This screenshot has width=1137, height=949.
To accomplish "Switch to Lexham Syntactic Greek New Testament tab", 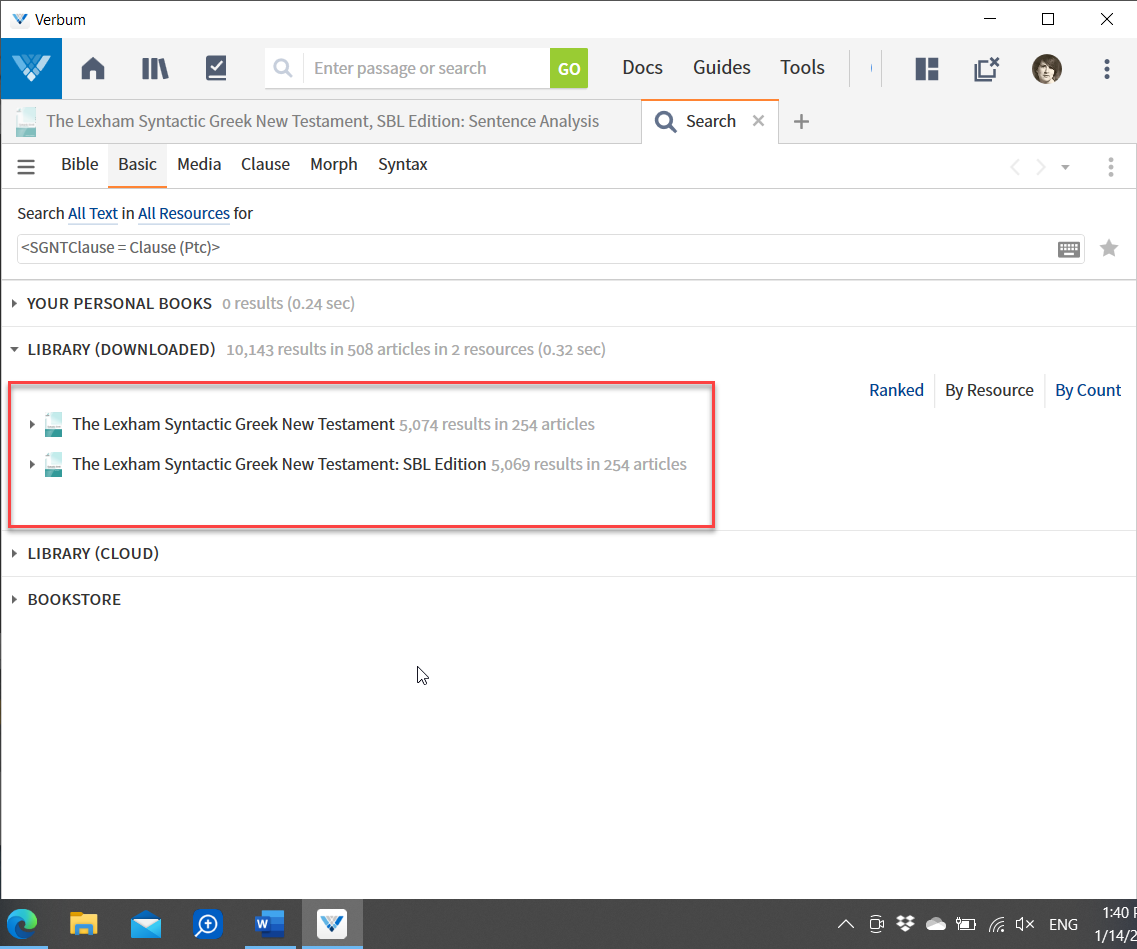I will 321,121.
